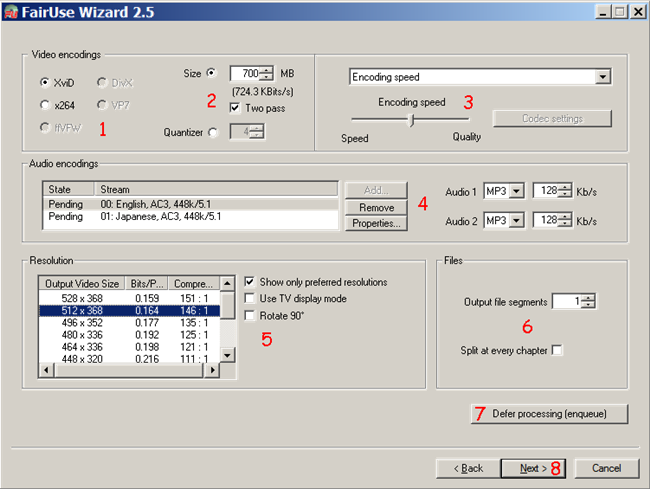
Task: Minimize the FairUse Wizard window
Action: (x=603, y=12)
